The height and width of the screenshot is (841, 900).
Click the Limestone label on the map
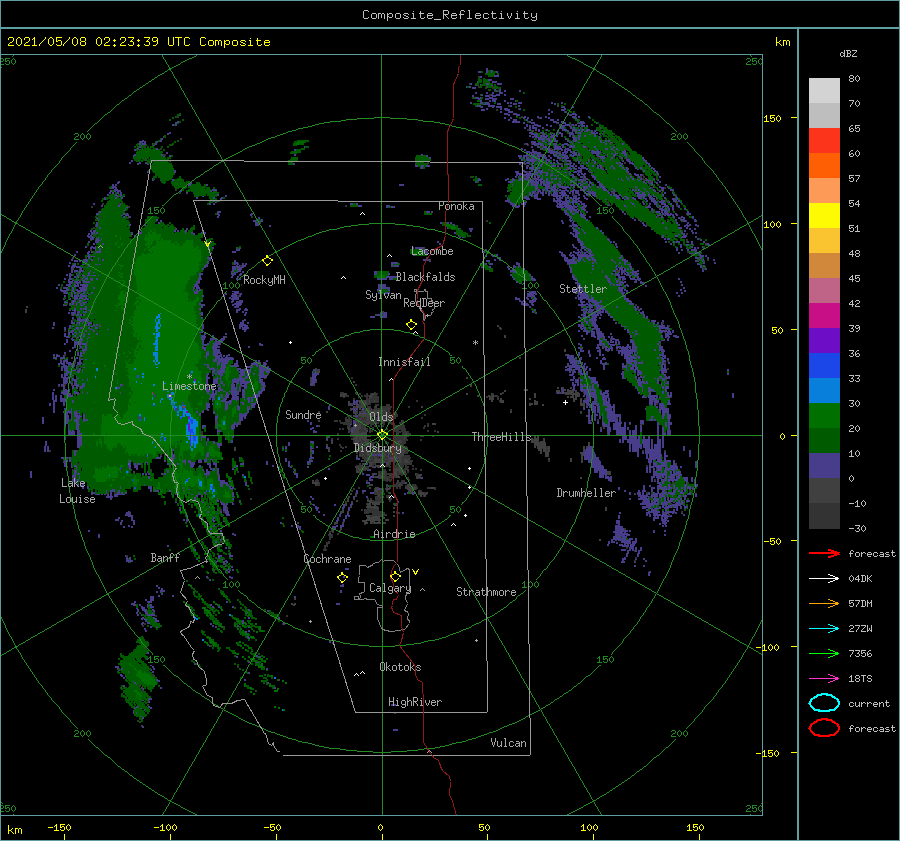(x=189, y=386)
